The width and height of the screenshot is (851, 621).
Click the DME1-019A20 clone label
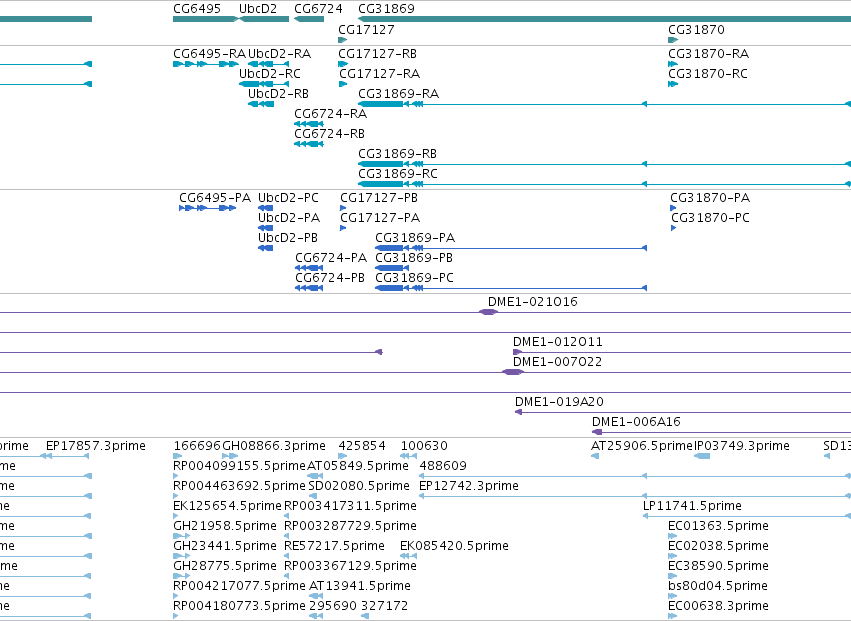[559, 402]
